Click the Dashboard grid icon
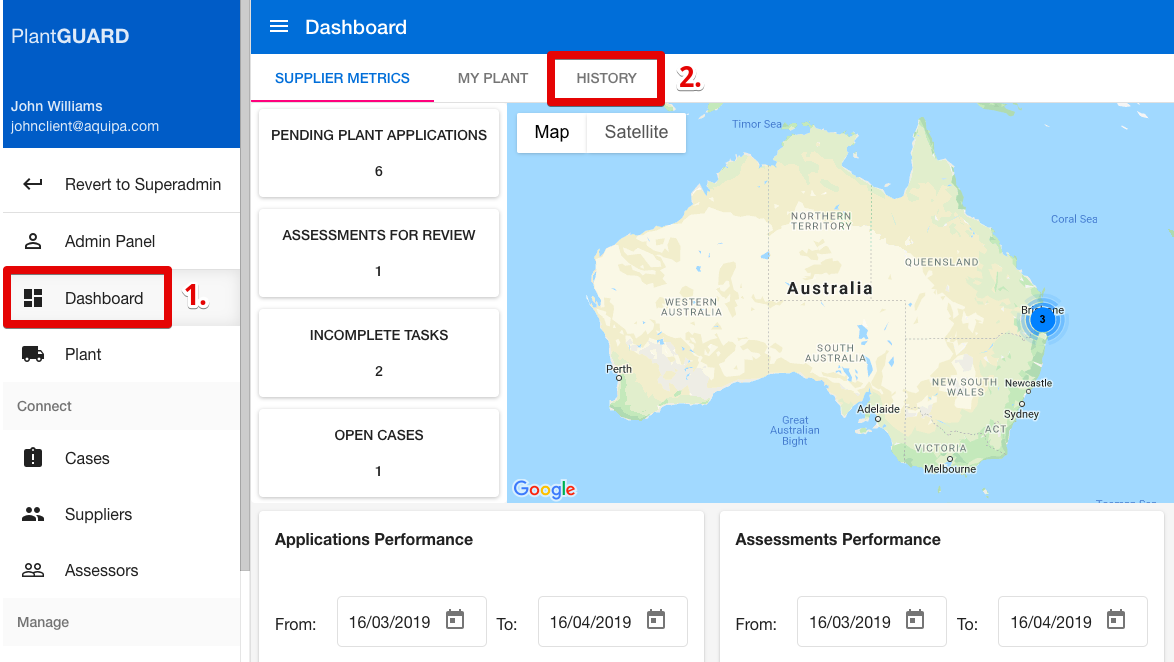1174x662 pixels. click(33, 298)
